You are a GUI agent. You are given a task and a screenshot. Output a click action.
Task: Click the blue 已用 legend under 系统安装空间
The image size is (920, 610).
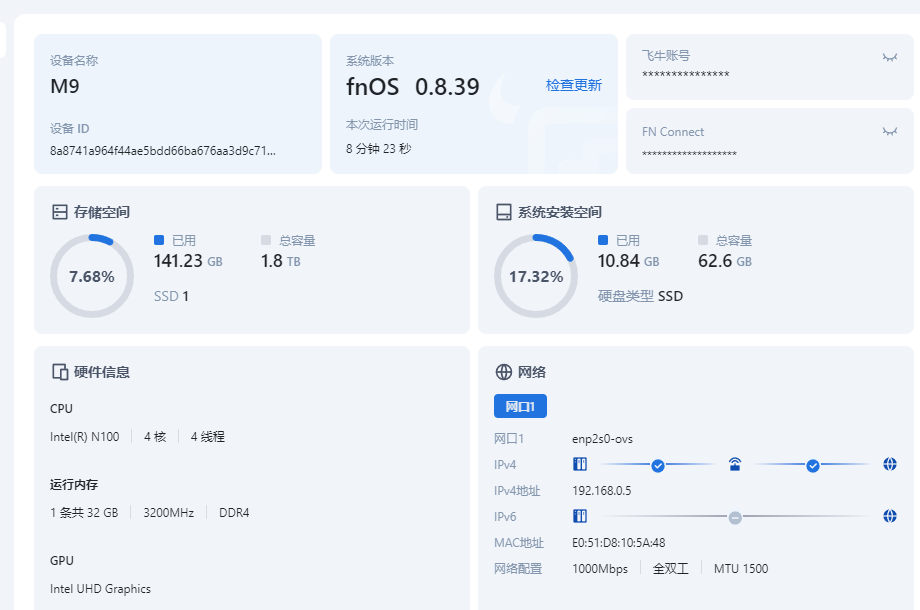tap(619, 240)
